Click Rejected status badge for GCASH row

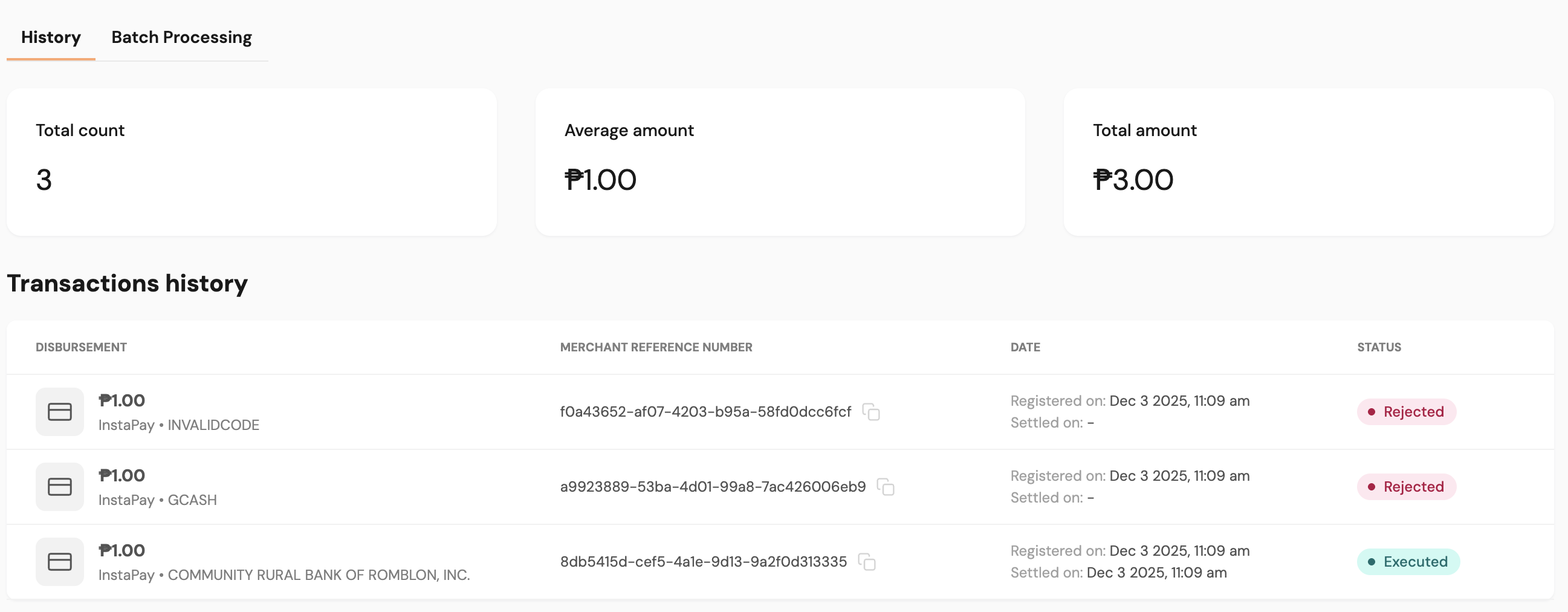(1406, 487)
